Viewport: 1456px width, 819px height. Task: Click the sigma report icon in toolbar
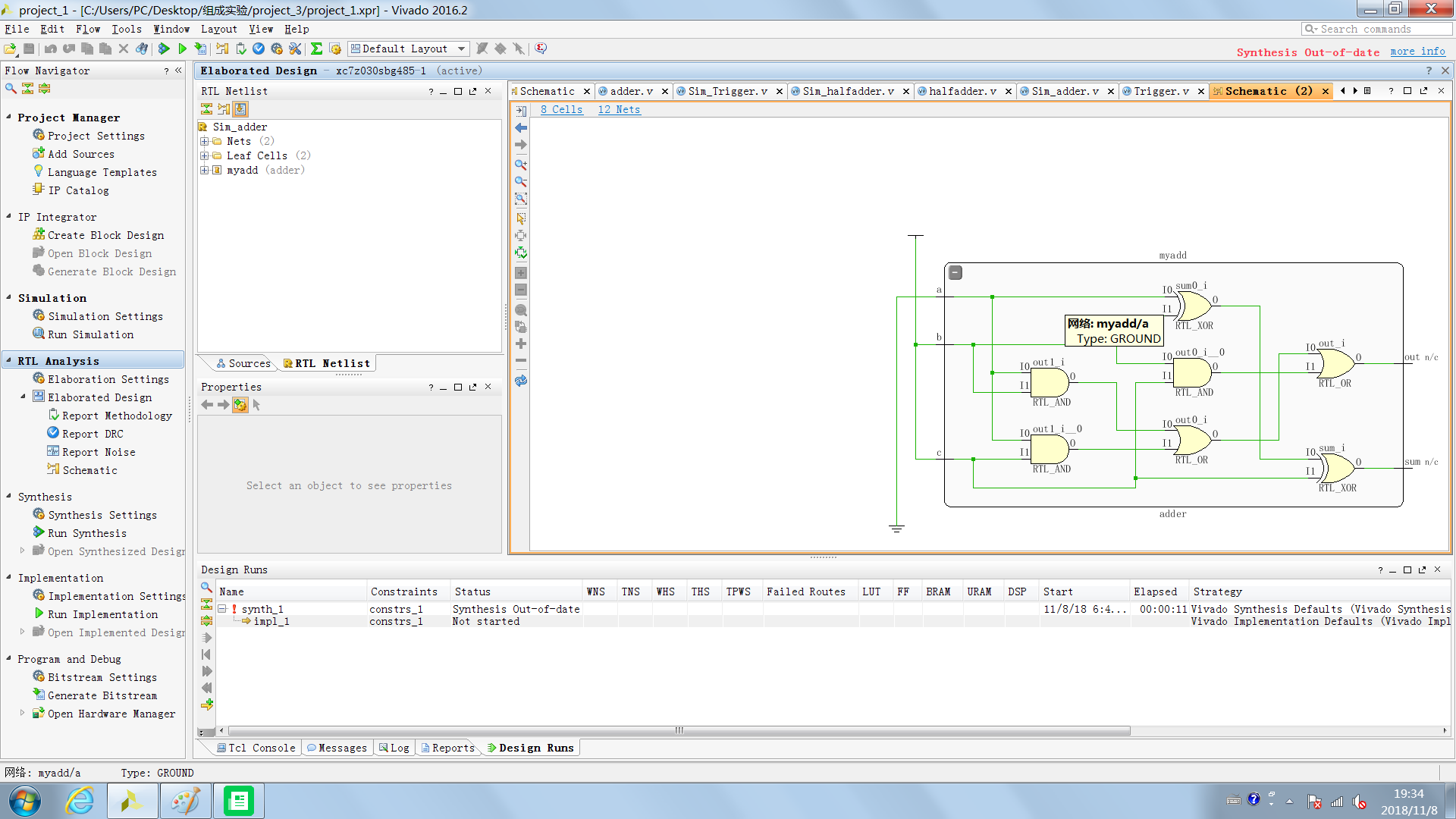(317, 49)
